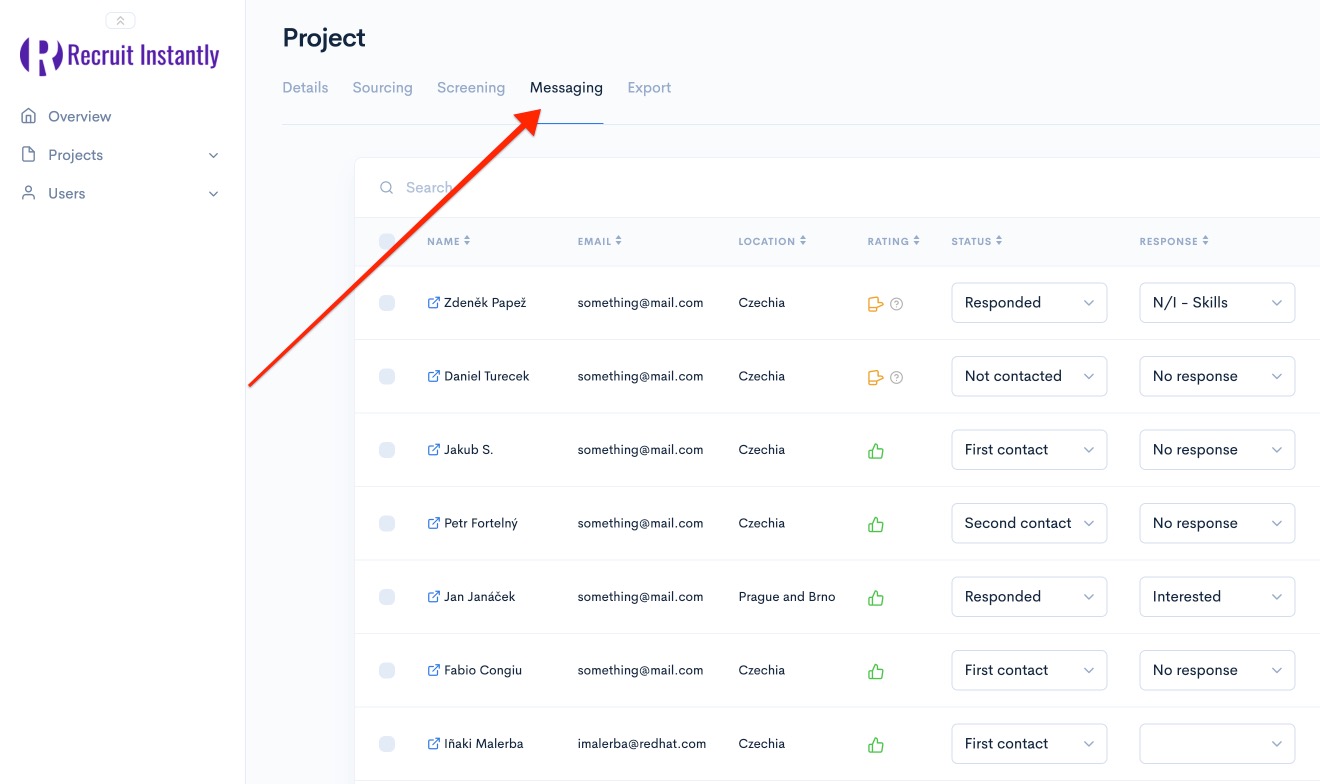Sort by Email column arrows

click(x=618, y=241)
